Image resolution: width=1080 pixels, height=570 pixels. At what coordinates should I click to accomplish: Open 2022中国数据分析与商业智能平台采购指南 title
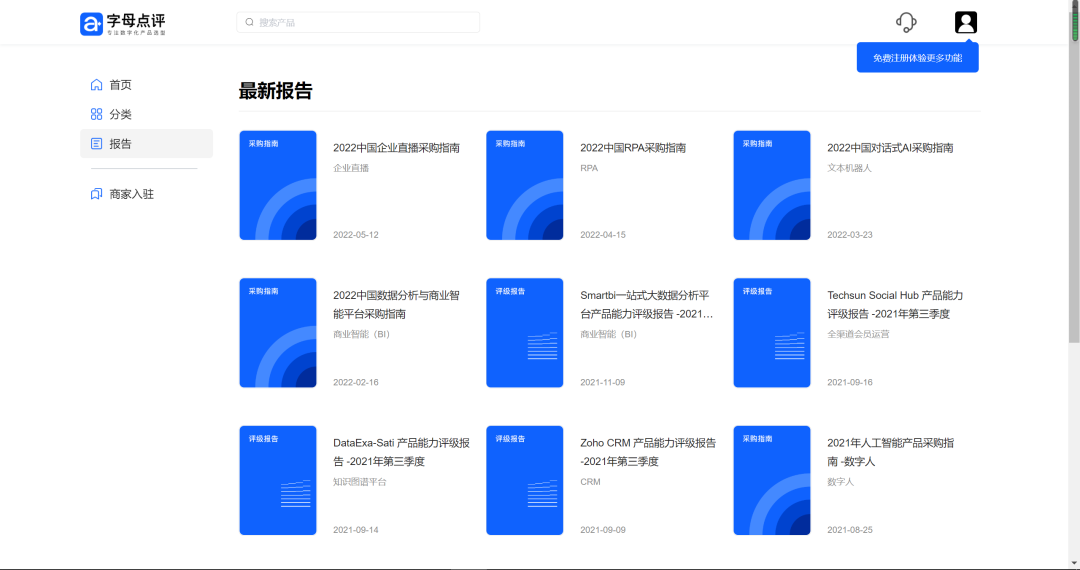click(x=397, y=304)
